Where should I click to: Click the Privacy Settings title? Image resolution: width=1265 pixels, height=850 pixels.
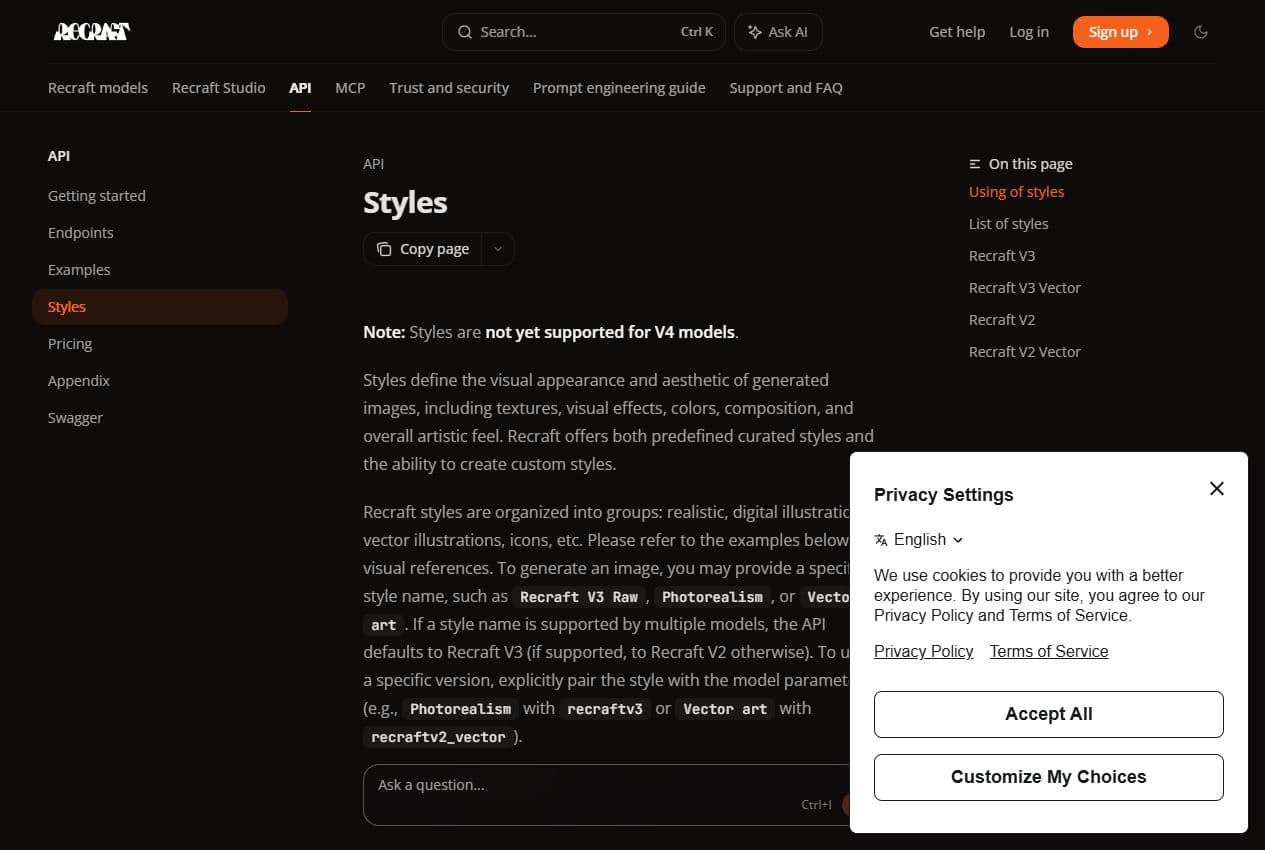click(943, 495)
